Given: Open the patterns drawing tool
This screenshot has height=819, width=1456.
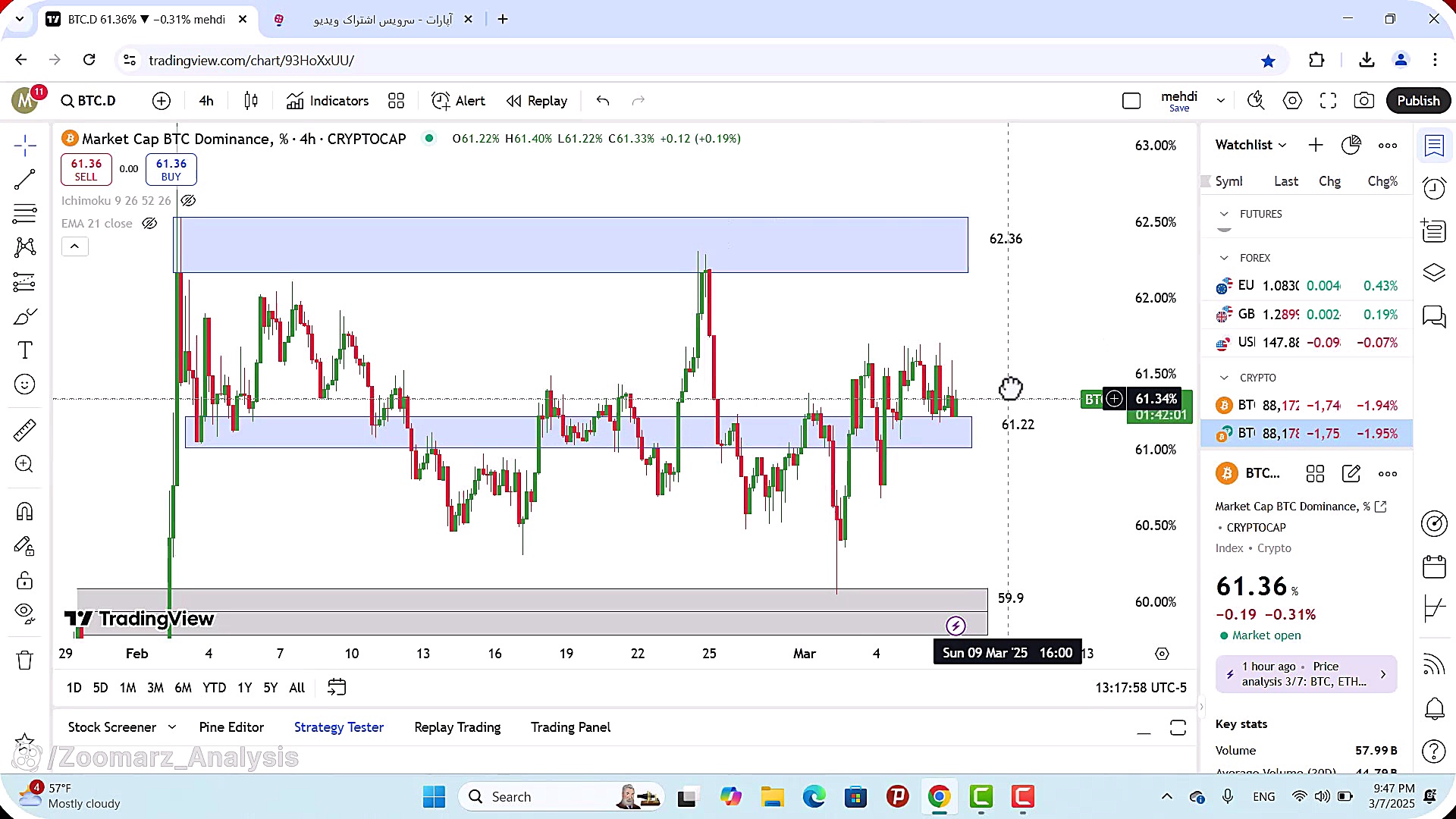Looking at the screenshot, I should [25, 247].
